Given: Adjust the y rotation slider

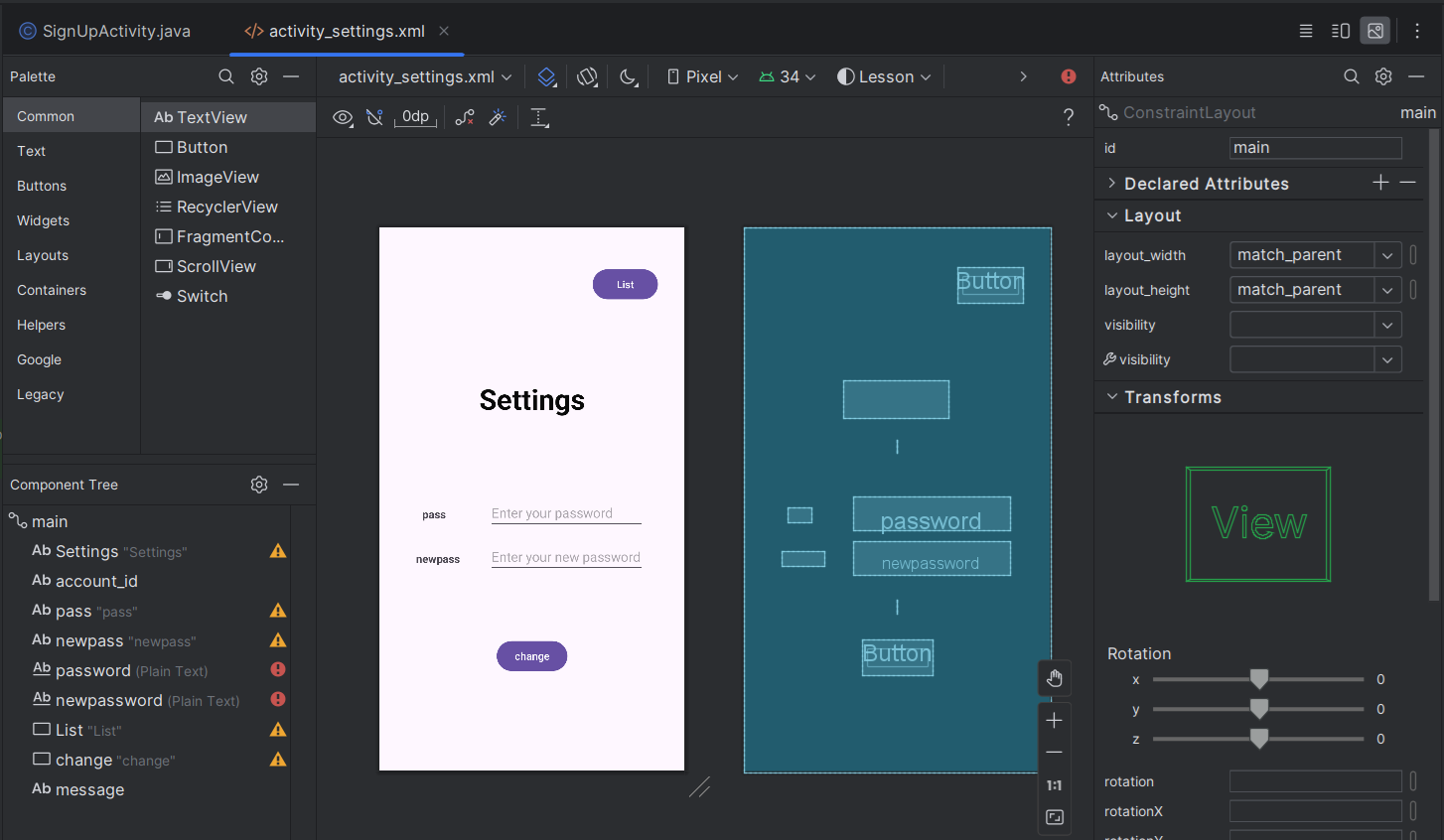Looking at the screenshot, I should point(1259,709).
